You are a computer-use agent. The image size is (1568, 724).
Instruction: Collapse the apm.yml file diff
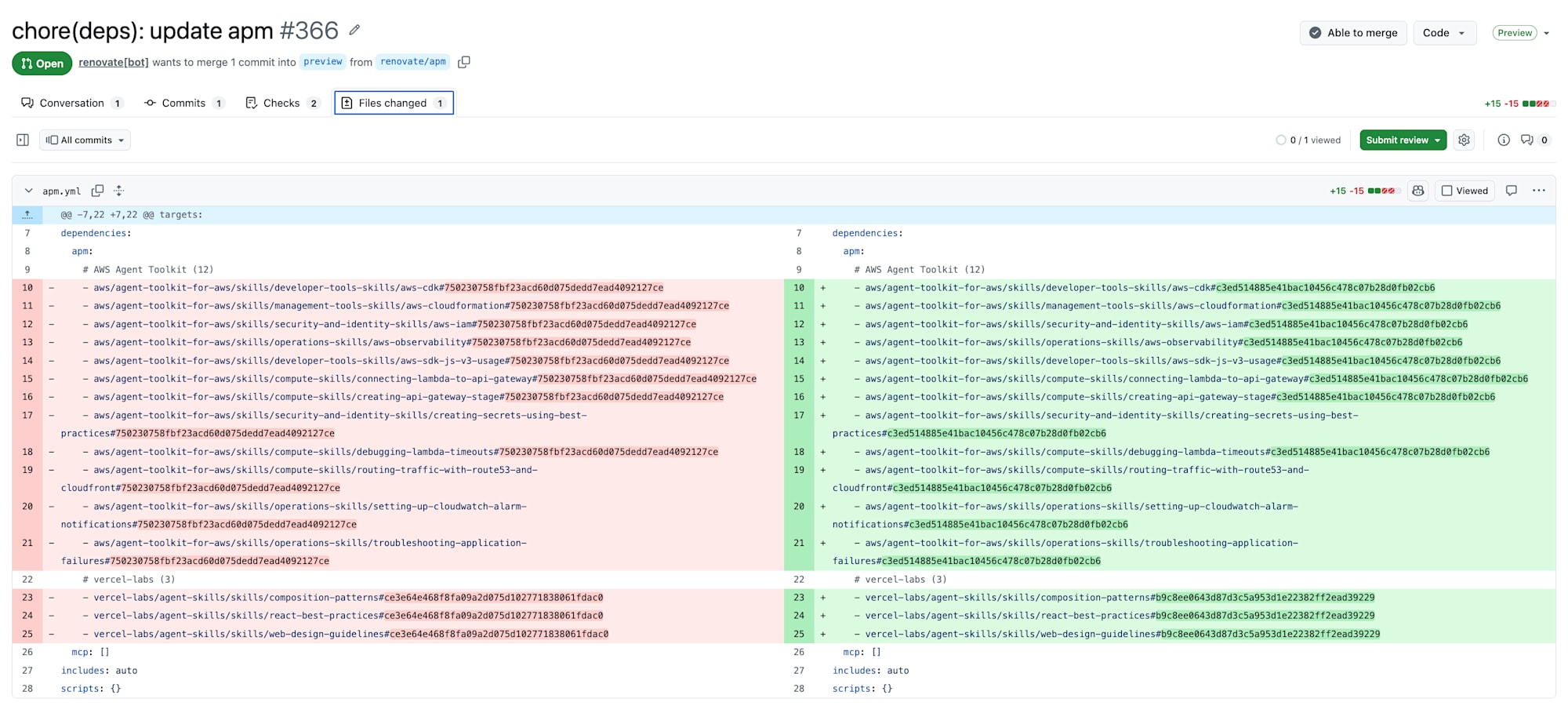tap(28, 191)
